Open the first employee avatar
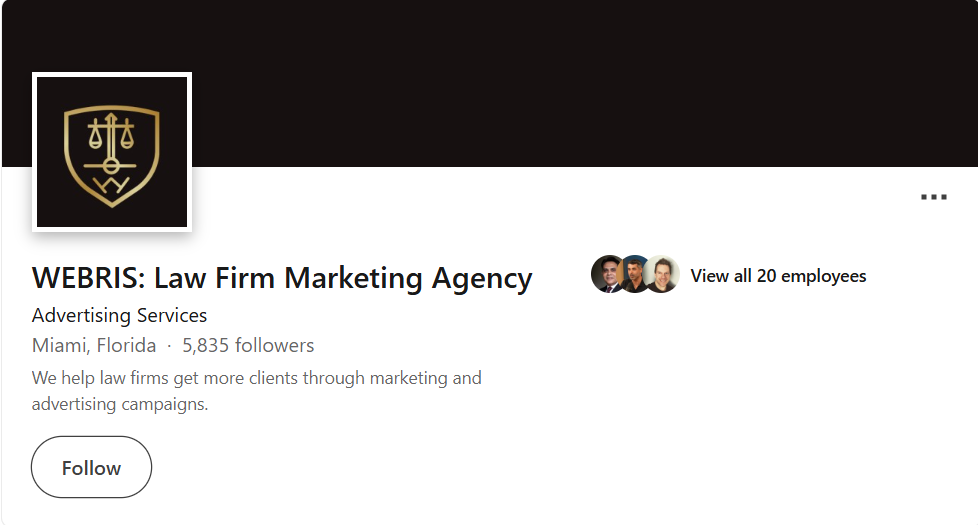The height and width of the screenshot is (525, 978). [607, 275]
